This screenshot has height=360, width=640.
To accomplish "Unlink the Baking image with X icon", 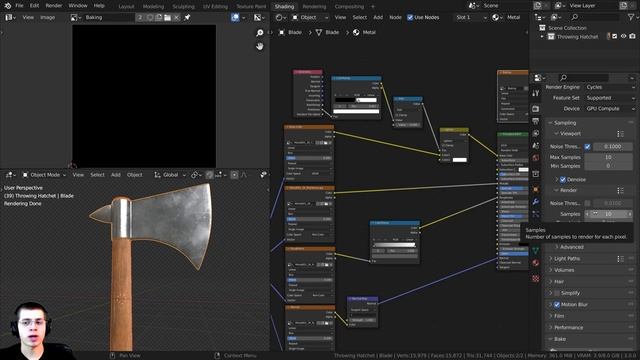I will point(176,18).
